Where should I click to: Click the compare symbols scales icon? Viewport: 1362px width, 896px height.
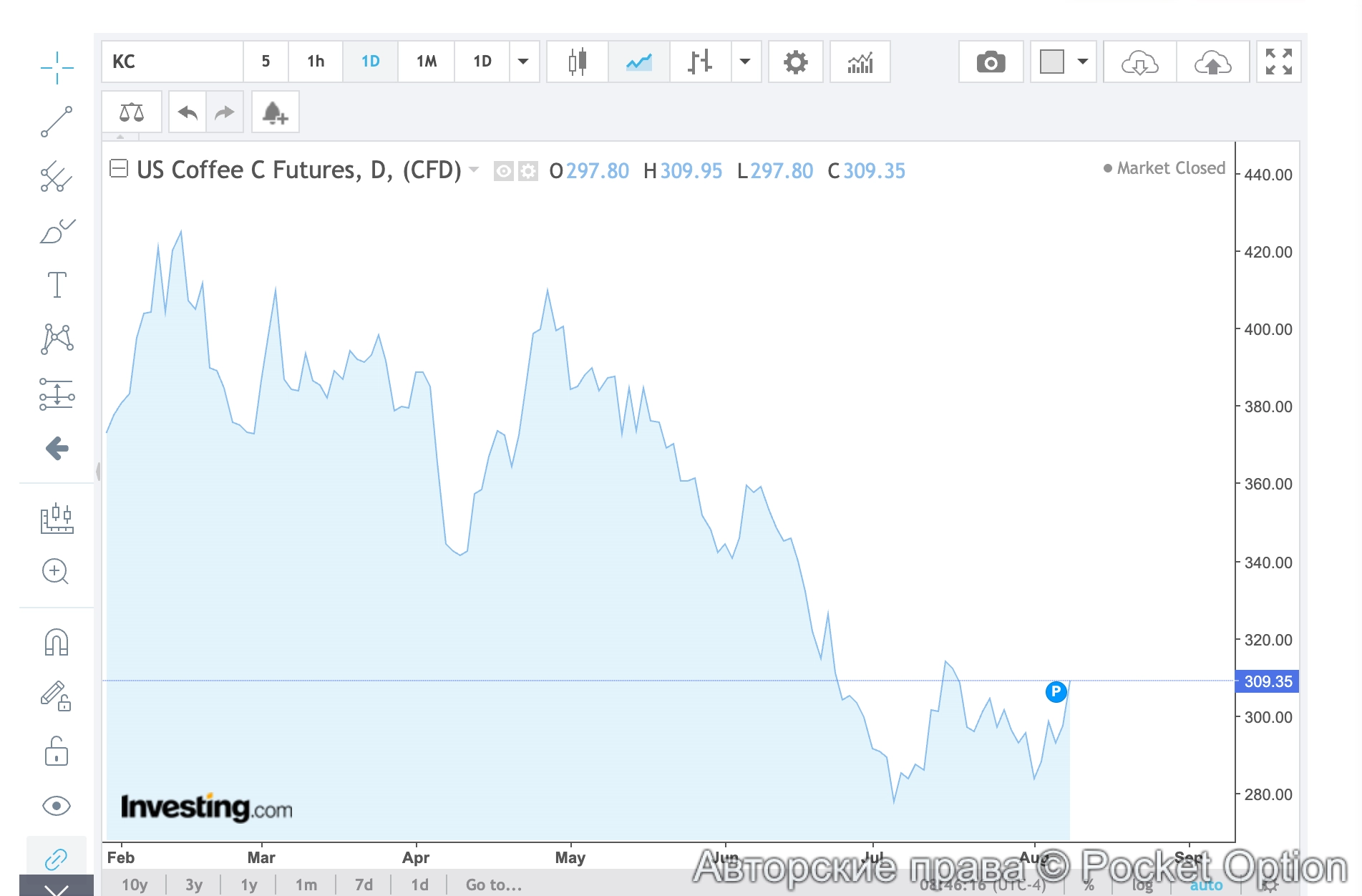132,113
